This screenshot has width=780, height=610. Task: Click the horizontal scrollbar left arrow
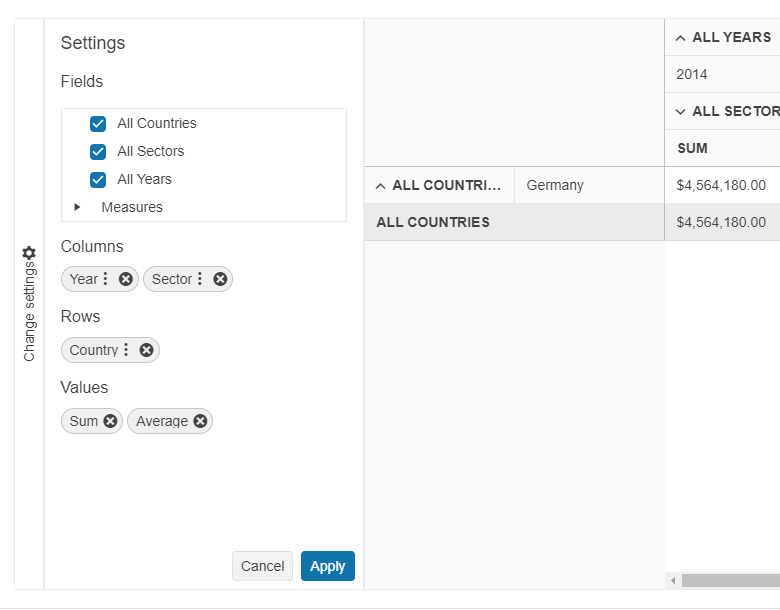click(x=673, y=580)
